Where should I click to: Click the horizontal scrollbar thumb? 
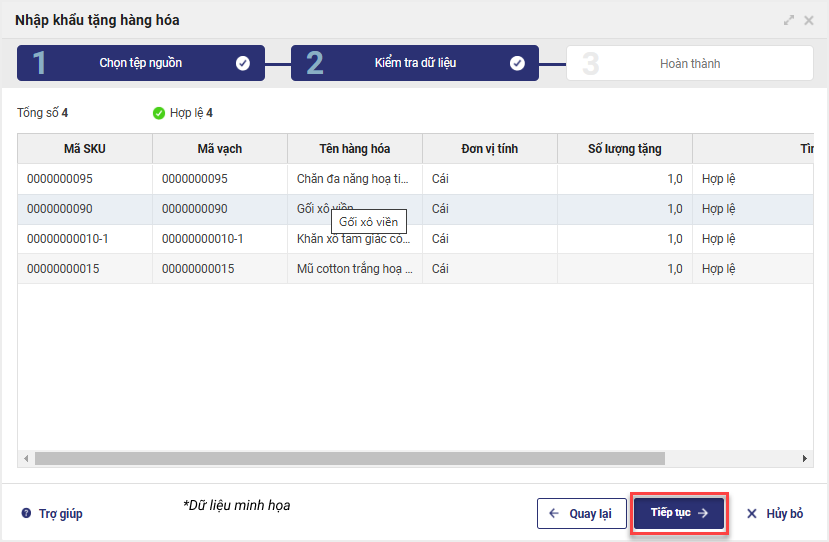coord(349,458)
